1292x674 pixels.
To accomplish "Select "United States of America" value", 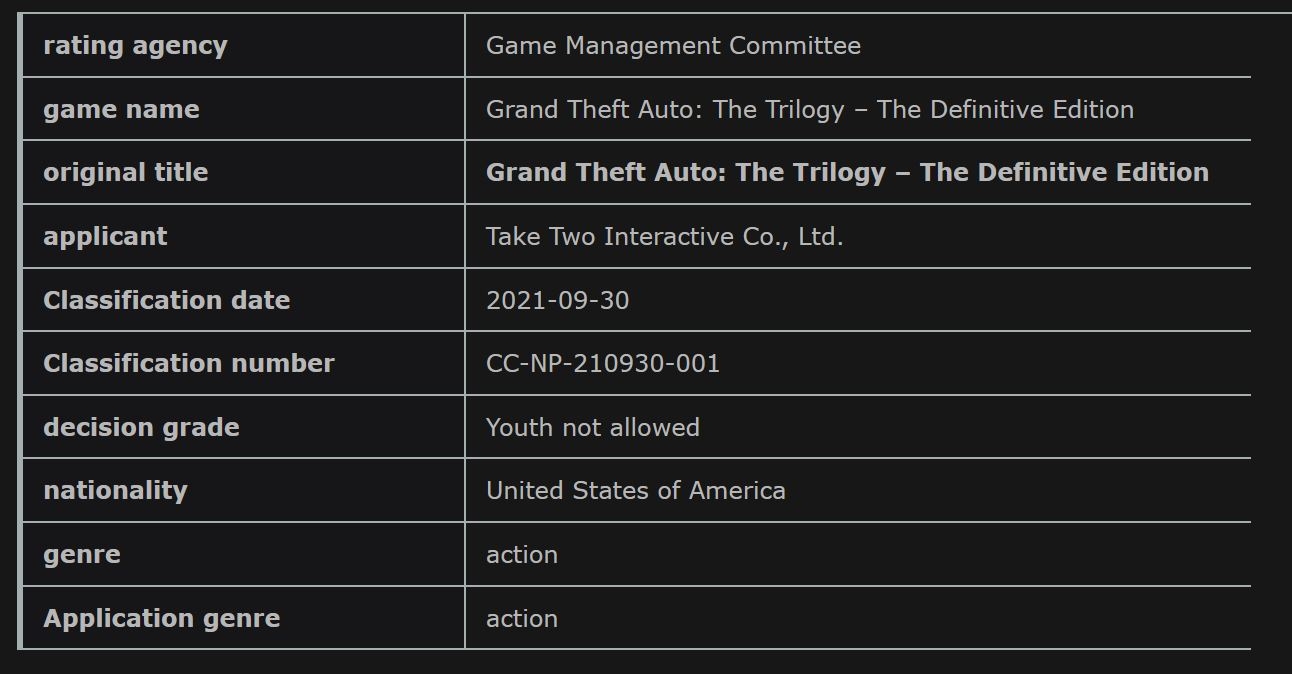I will 635,491.
